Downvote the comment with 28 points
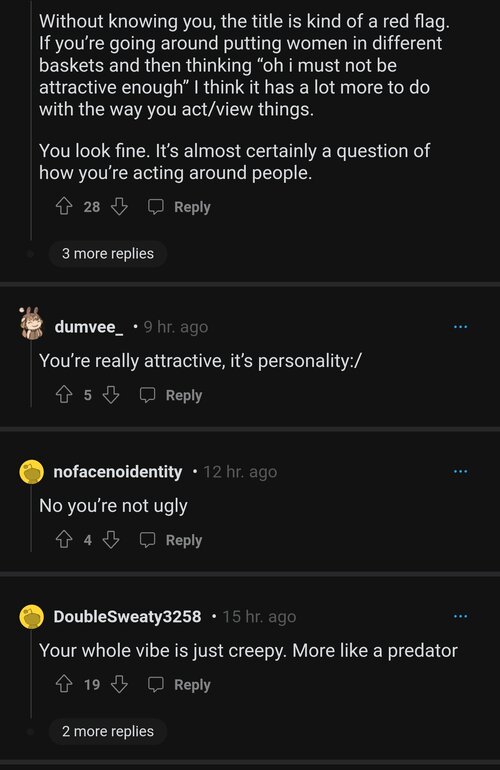 pyautogui.click(x=119, y=207)
